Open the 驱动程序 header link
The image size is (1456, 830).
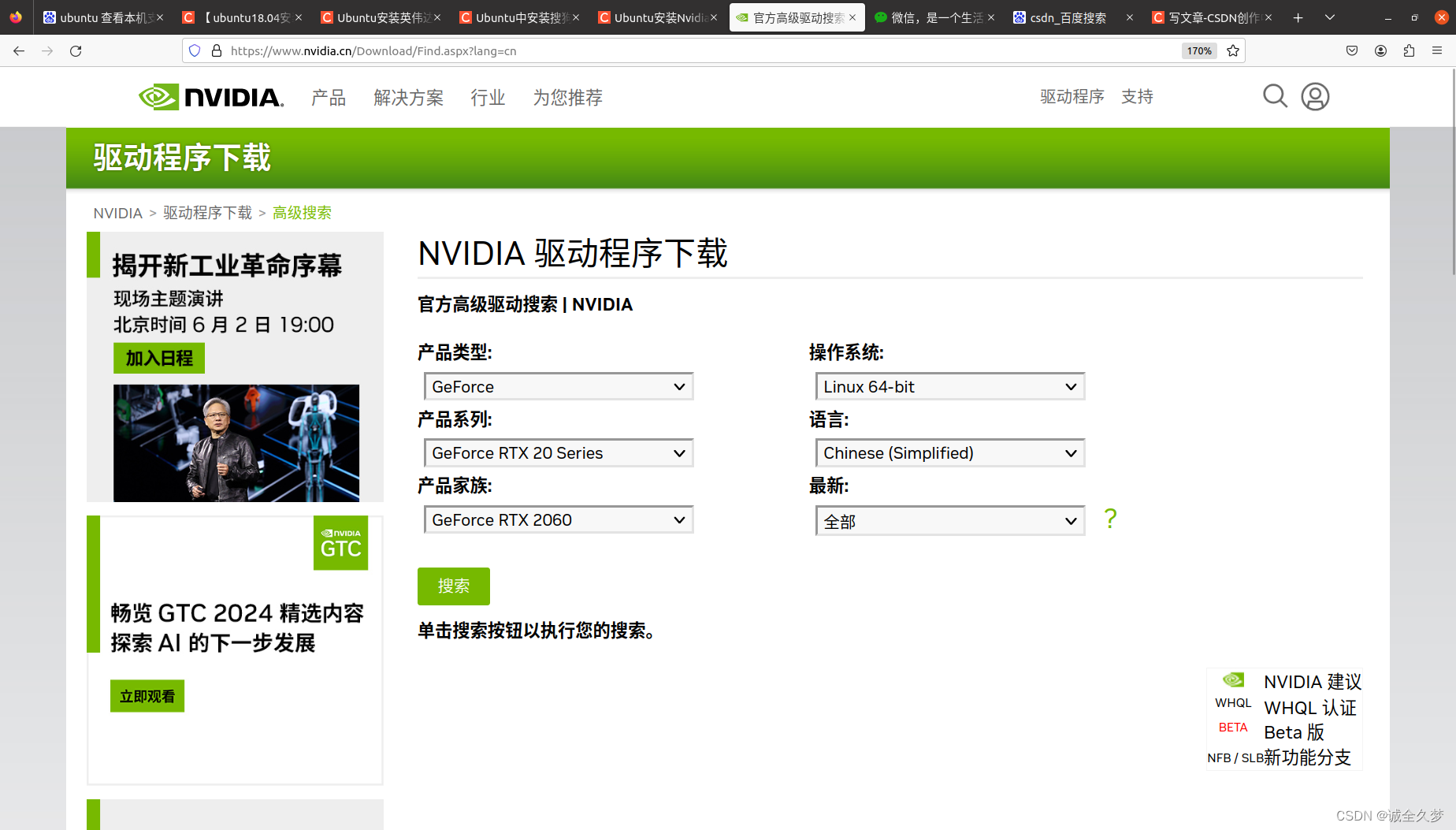tap(1072, 96)
